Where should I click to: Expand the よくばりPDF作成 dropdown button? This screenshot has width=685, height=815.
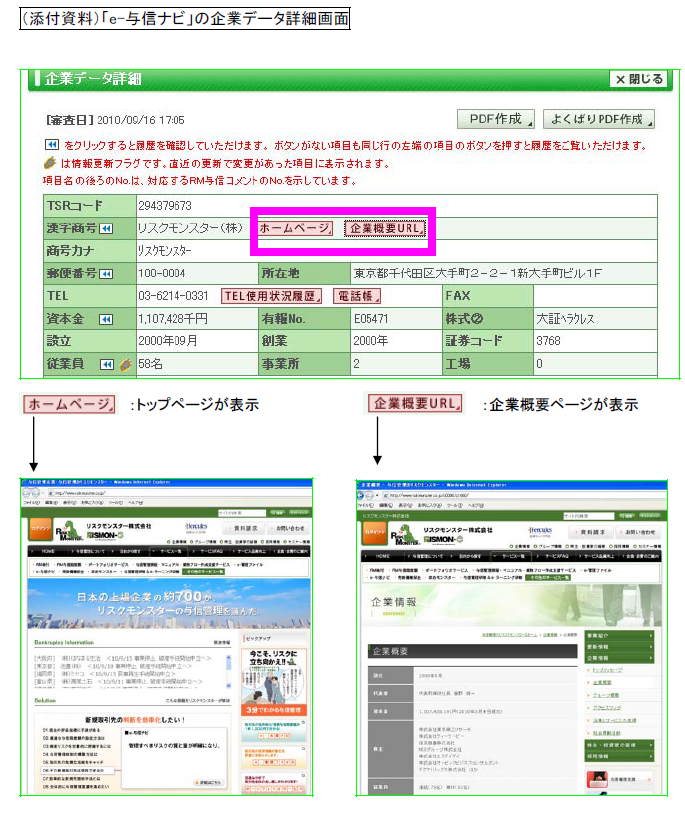tap(598, 120)
